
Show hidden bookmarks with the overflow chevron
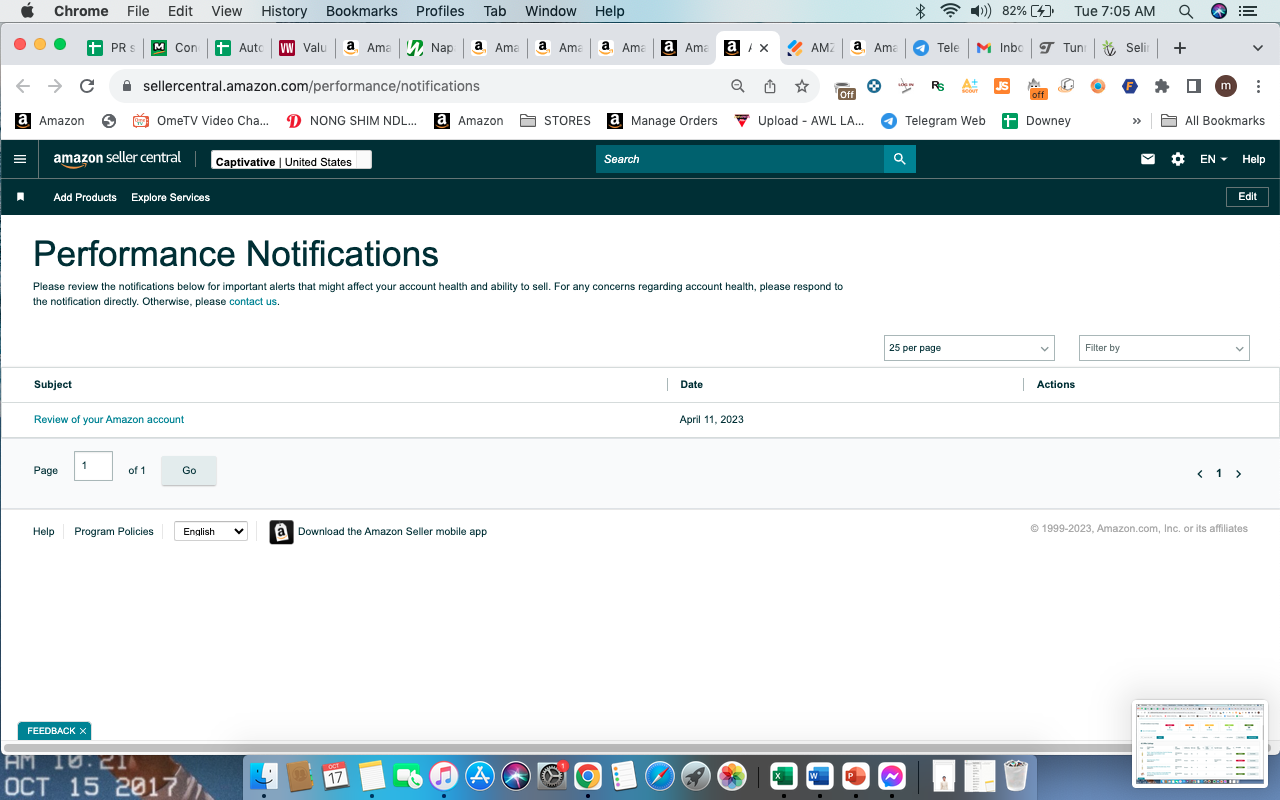[x=1136, y=121]
